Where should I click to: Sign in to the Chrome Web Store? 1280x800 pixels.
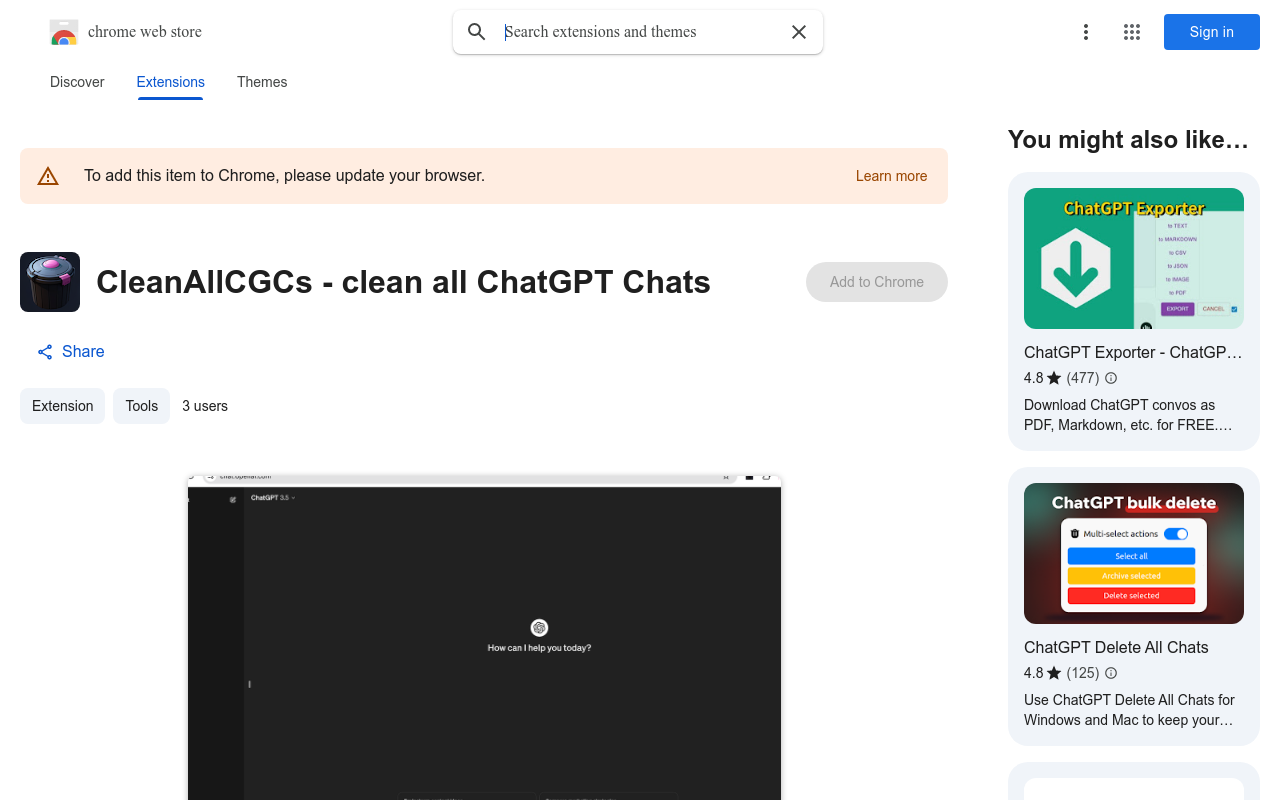point(1211,32)
